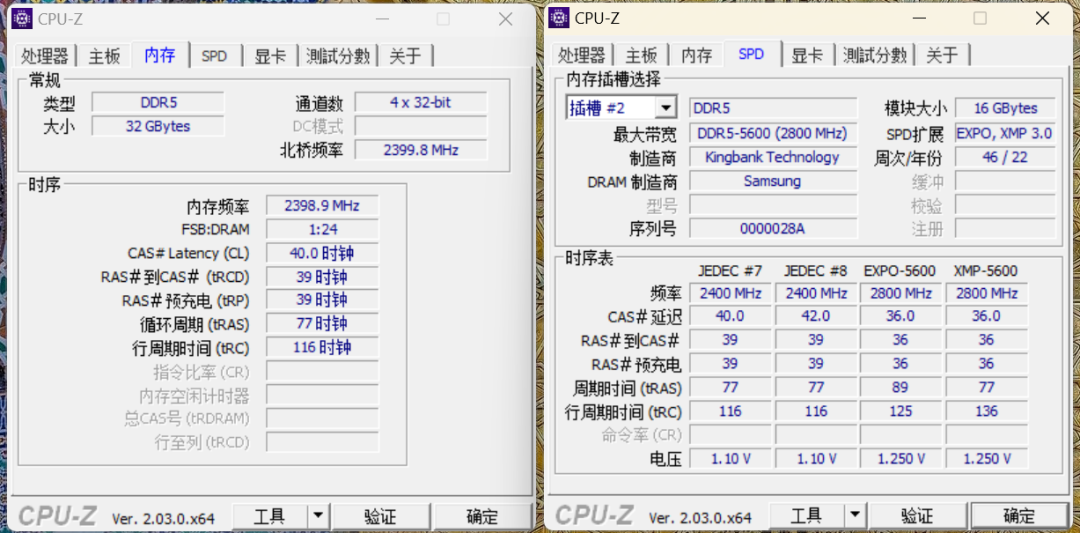Viewport: 1080px width, 533px height.
Task: Open 測試分數 tab in right window
Action: 875,56
